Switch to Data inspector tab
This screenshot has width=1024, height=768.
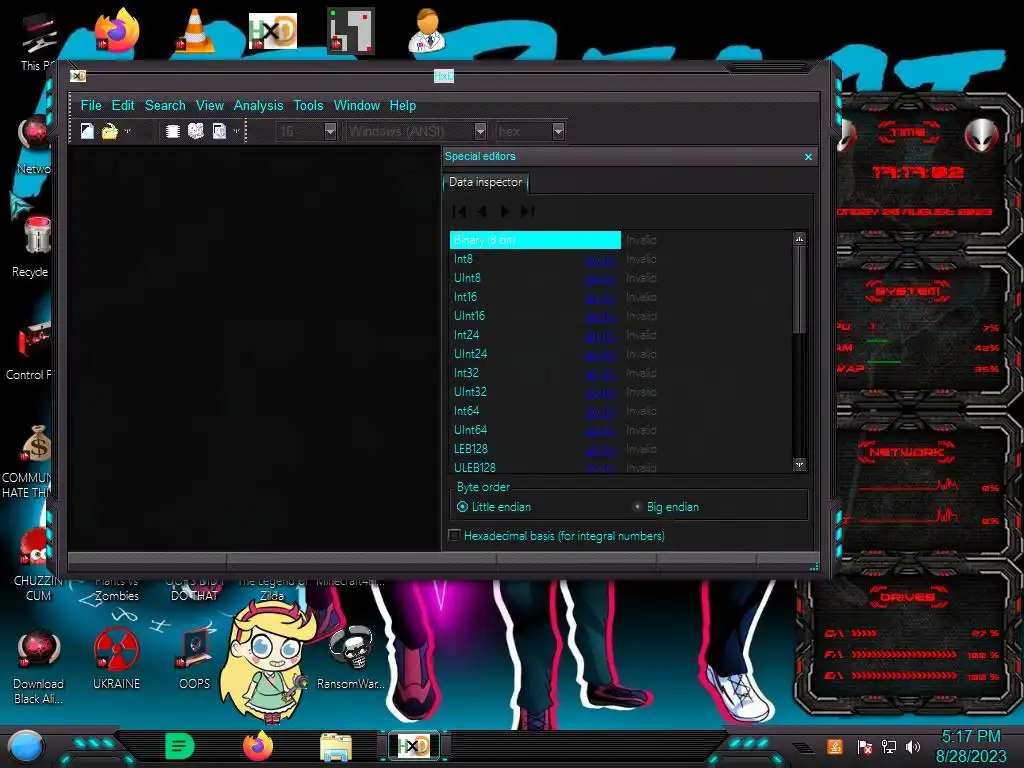point(485,182)
